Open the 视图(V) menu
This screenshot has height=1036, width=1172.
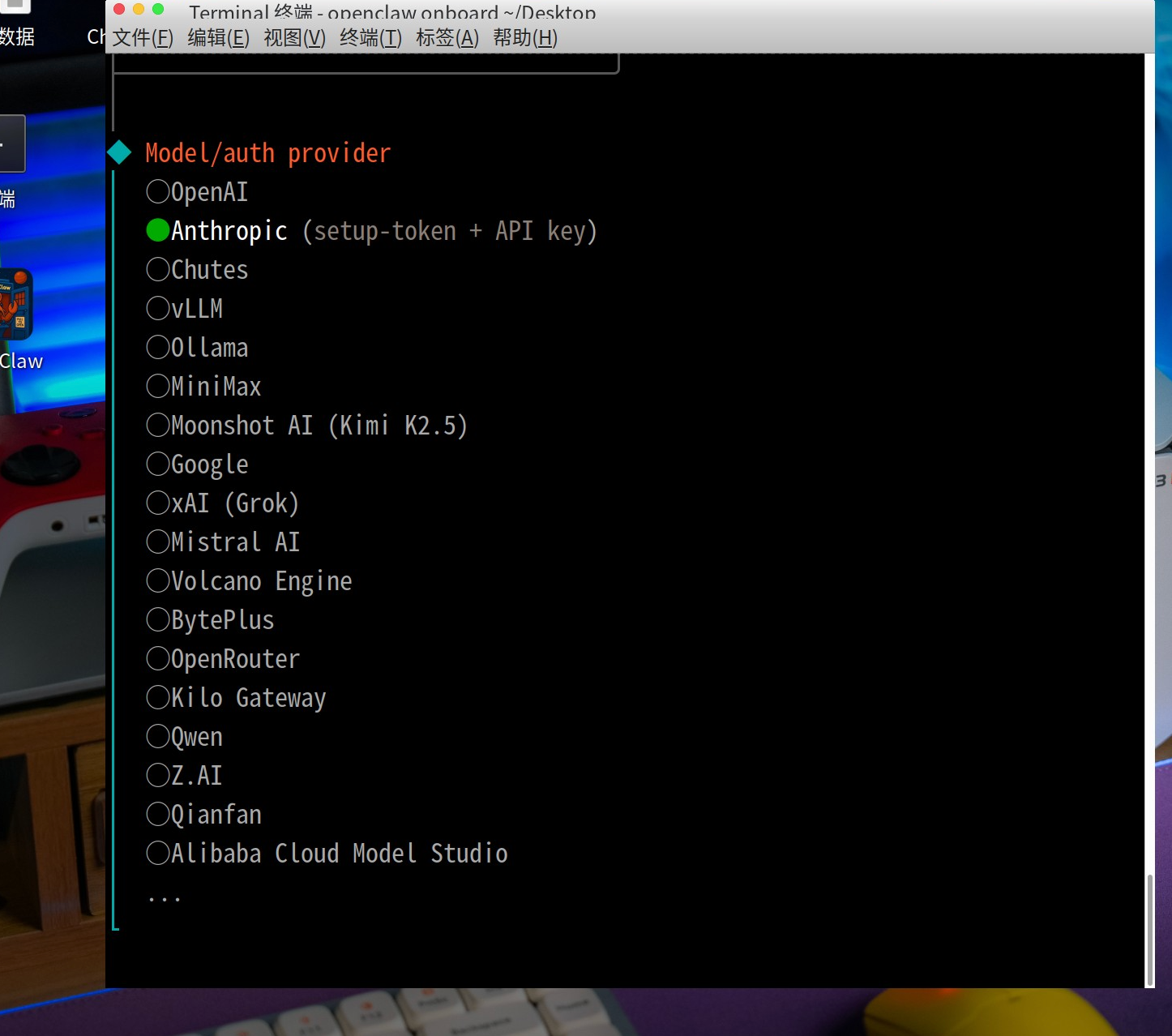[x=295, y=38]
